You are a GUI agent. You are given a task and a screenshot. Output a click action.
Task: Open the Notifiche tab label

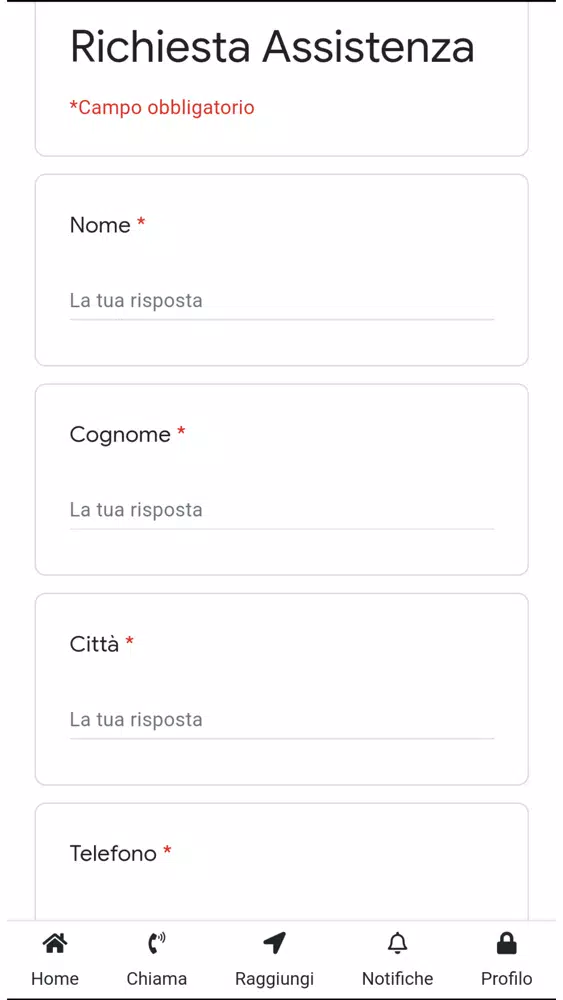click(397, 978)
